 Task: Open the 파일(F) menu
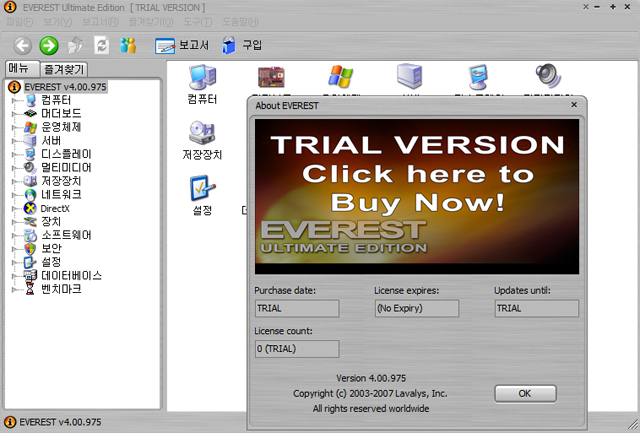[x=20, y=22]
